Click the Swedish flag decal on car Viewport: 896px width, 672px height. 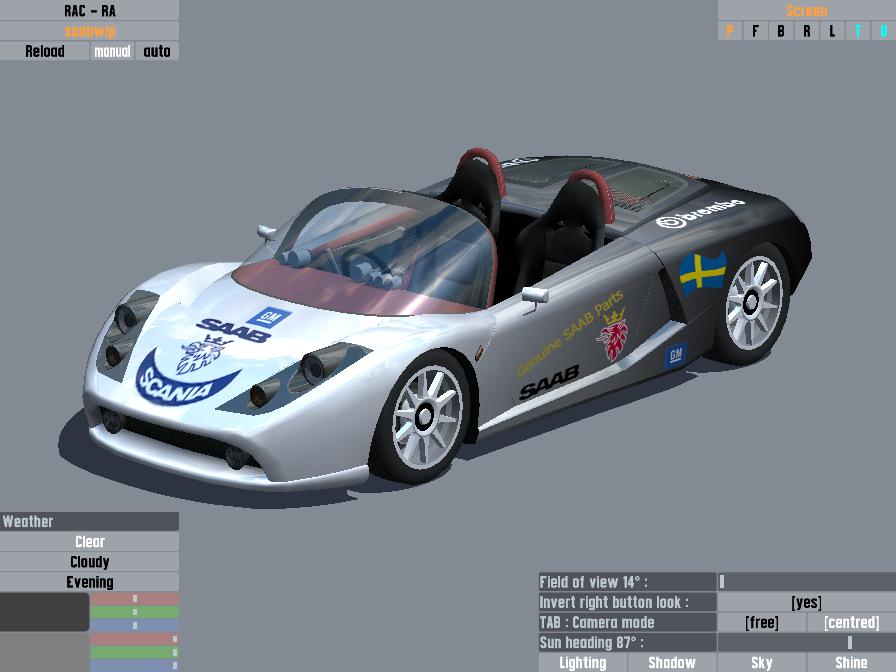point(702,272)
